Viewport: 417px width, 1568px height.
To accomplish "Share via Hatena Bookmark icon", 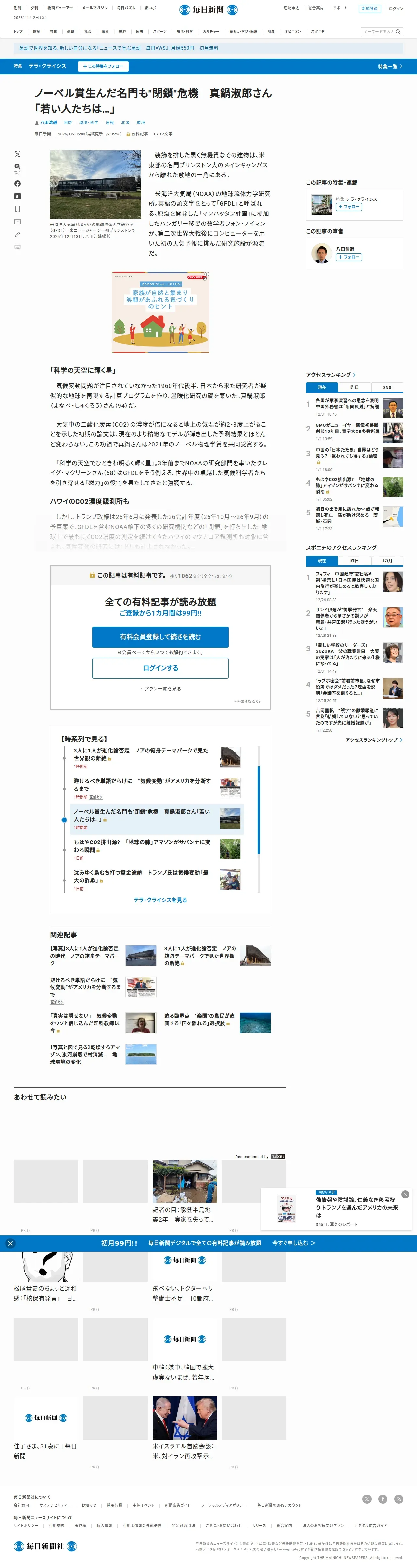I will (x=17, y=196).
